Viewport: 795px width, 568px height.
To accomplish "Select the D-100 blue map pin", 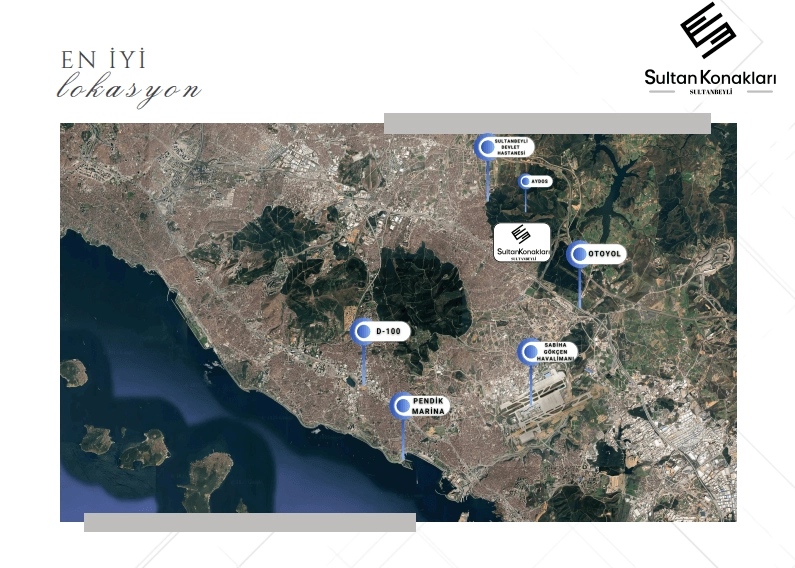I will (362, 331).
